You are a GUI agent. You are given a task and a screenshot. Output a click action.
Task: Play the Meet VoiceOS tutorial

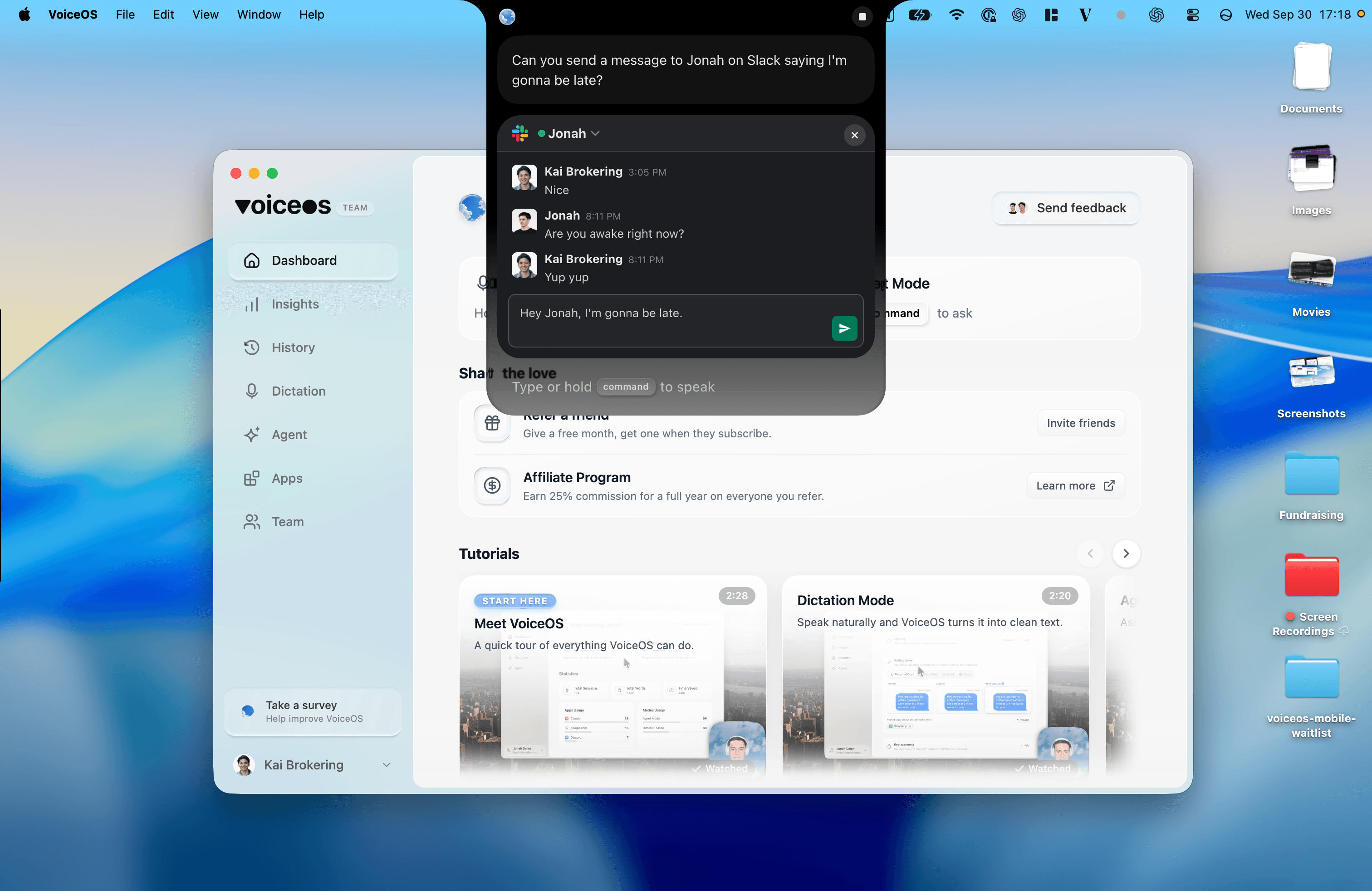tap(612, 676)
